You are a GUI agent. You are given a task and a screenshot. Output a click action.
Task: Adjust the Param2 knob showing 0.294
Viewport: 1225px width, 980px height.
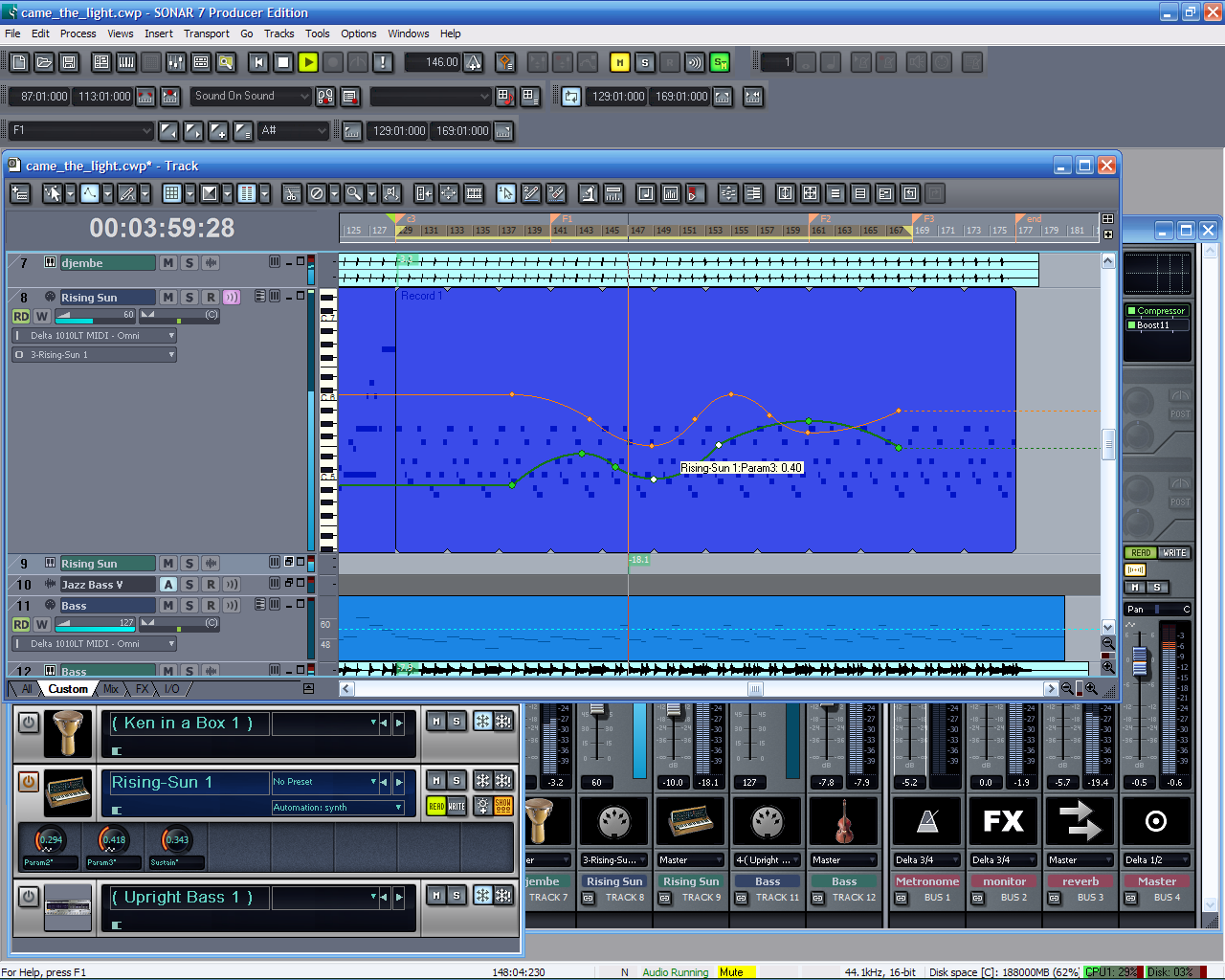pos(49,840)
